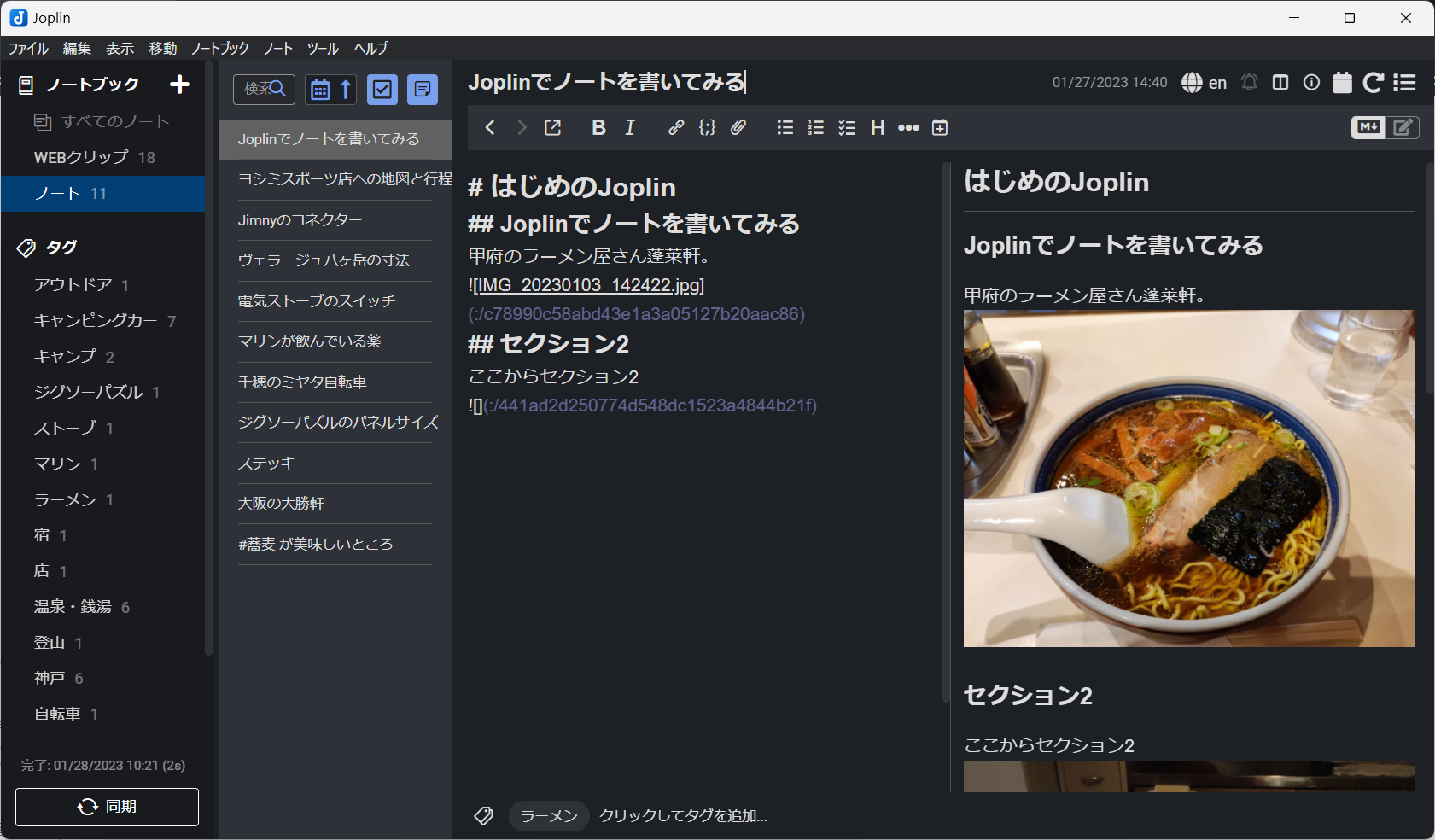Synchronize notes with 同期 button
The image size is (1435, 840).
click(107, 807)
